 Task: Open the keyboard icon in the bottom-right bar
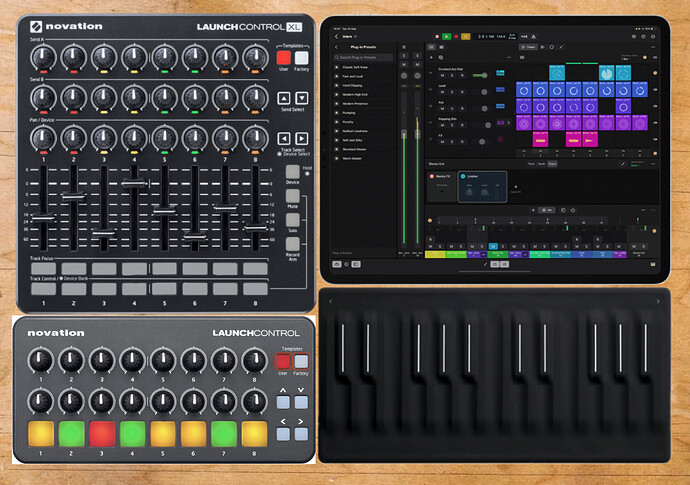pyautogui.click(x=653, y=264)
